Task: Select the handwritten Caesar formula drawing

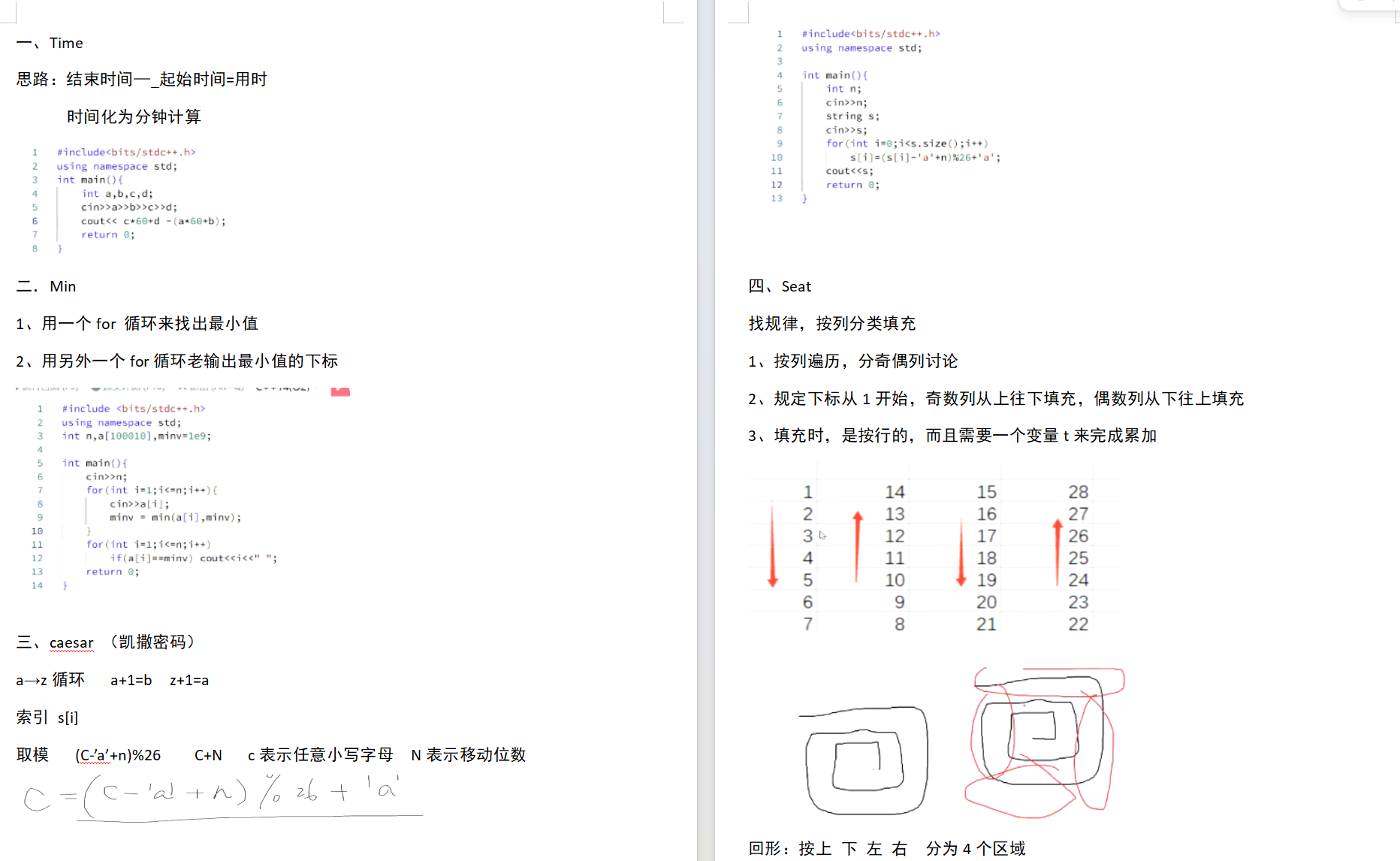Action: pyautogui.click(x=218, y=795)
